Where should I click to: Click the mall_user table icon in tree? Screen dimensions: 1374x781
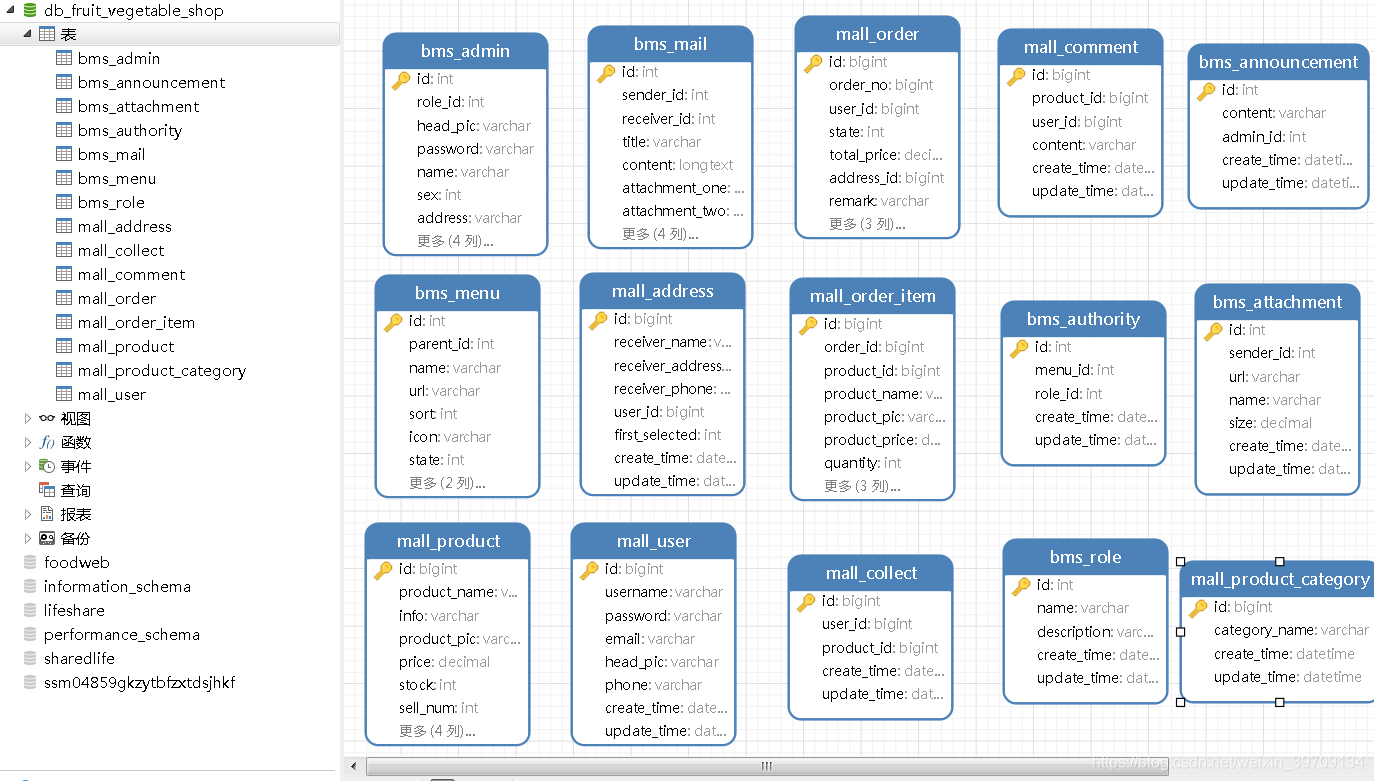tap(64, 394)
